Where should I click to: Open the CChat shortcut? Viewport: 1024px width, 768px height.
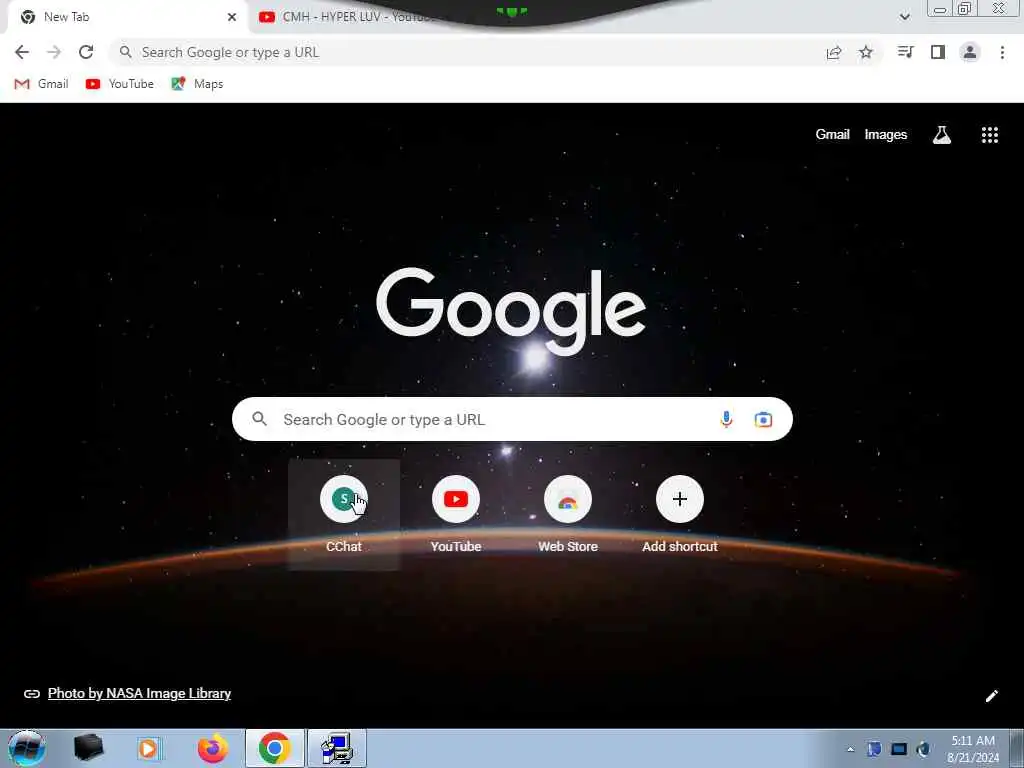[344, 515]
